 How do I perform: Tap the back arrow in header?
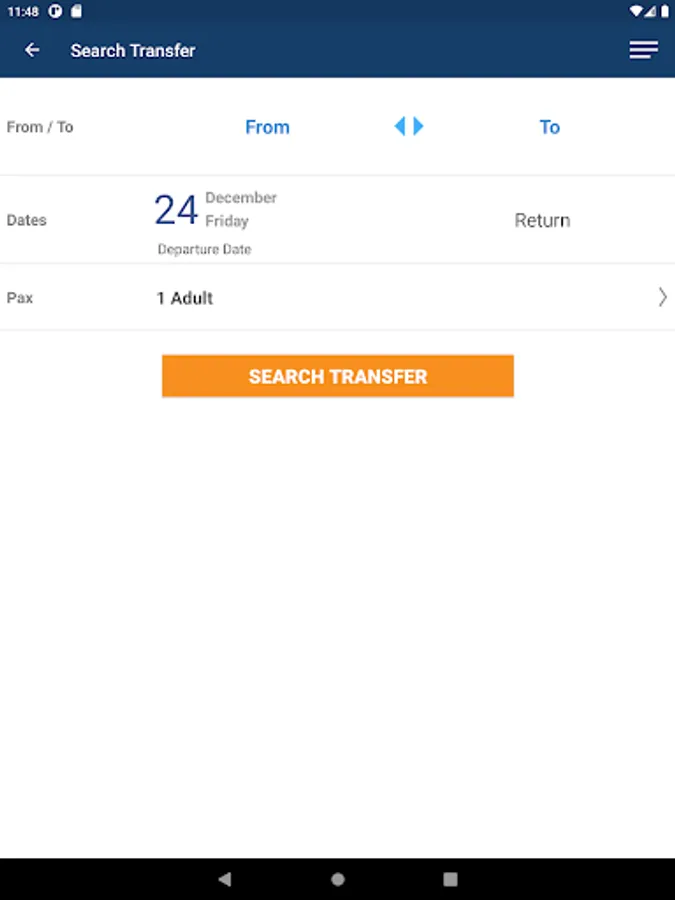tap(32, 51)
